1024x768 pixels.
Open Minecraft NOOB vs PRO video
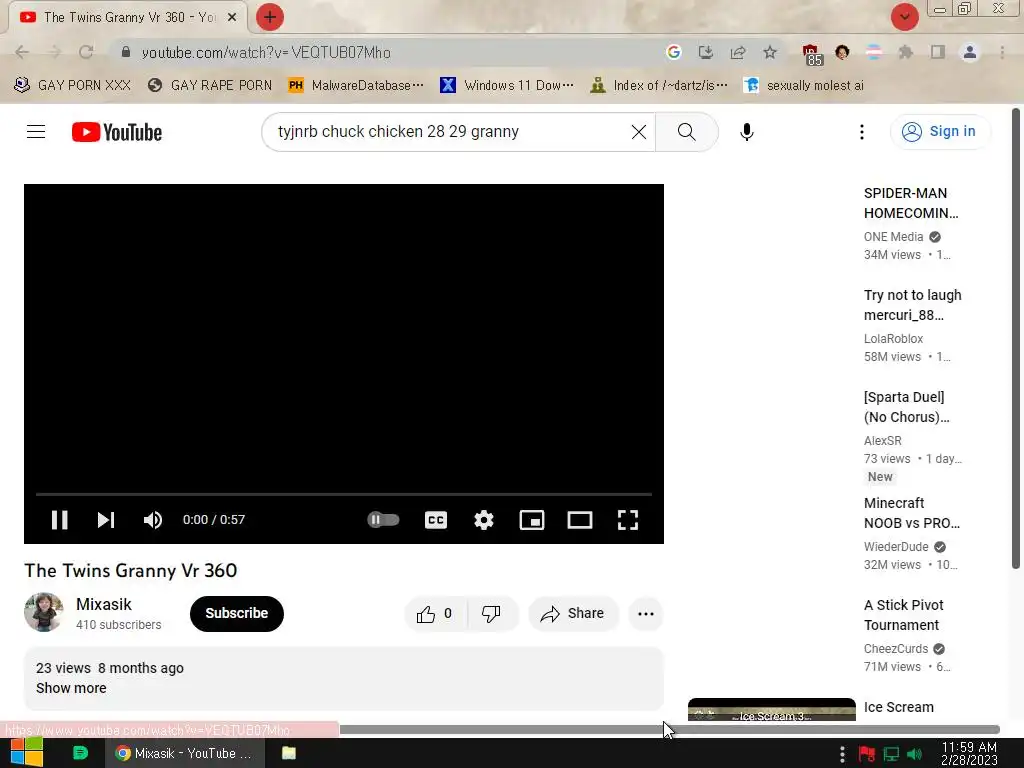pyautogui.click(x=912, y=513)
